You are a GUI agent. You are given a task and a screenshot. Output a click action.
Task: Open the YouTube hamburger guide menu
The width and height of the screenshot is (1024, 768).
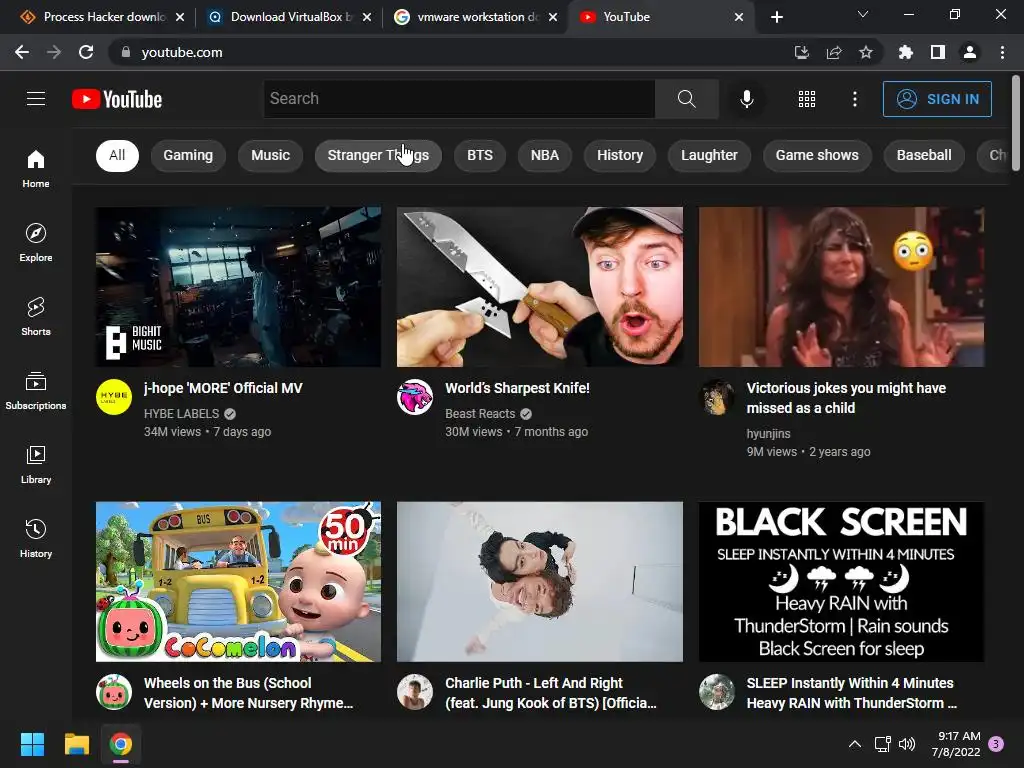[x=36, y=99]
